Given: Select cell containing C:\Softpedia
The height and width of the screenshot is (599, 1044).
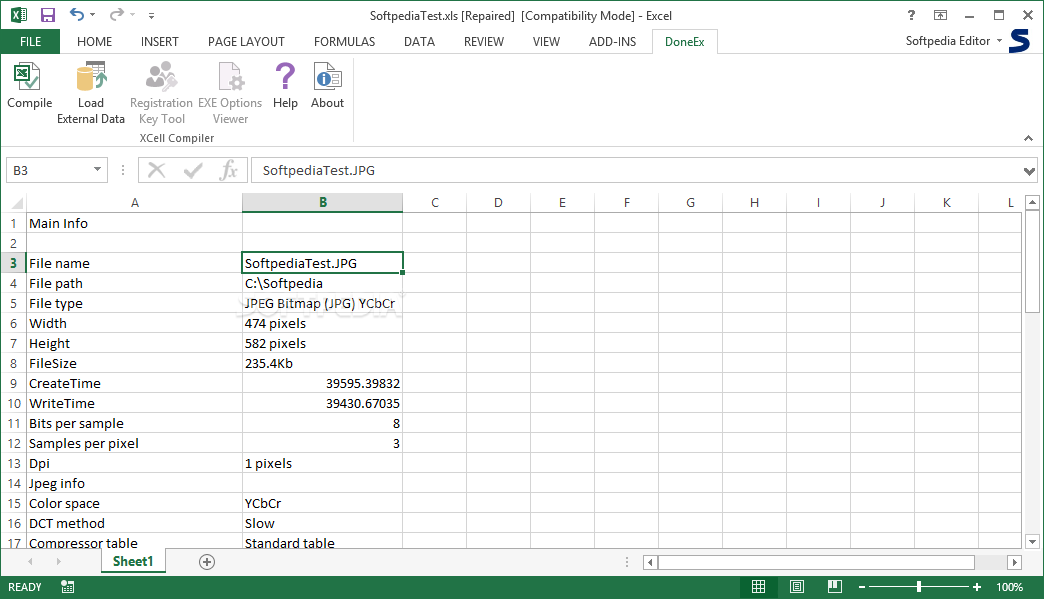Looking at the screenshot, I should click(322, 284).
